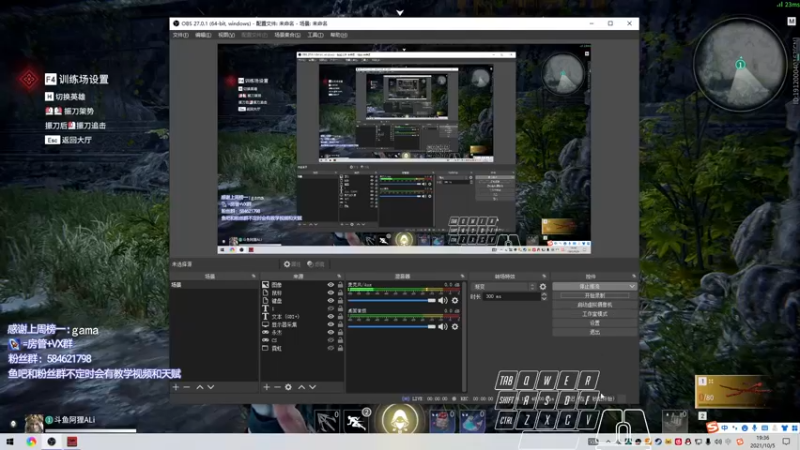Viewport: 800px width, 450px height.
Task: Pop out the Sources dock panel
Action: (339, 276)
